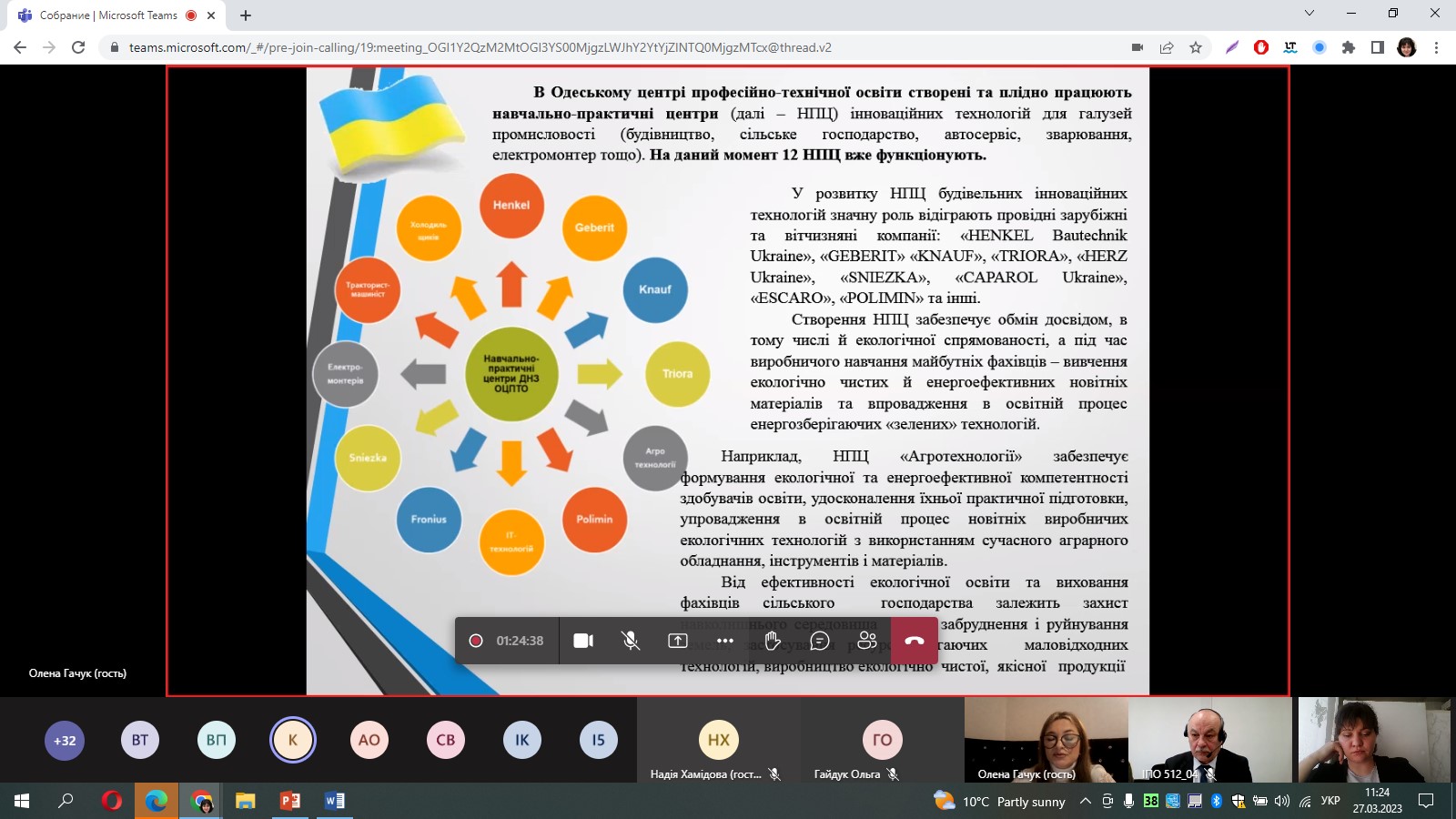Select participant avatar АО

tap(369, 740)
